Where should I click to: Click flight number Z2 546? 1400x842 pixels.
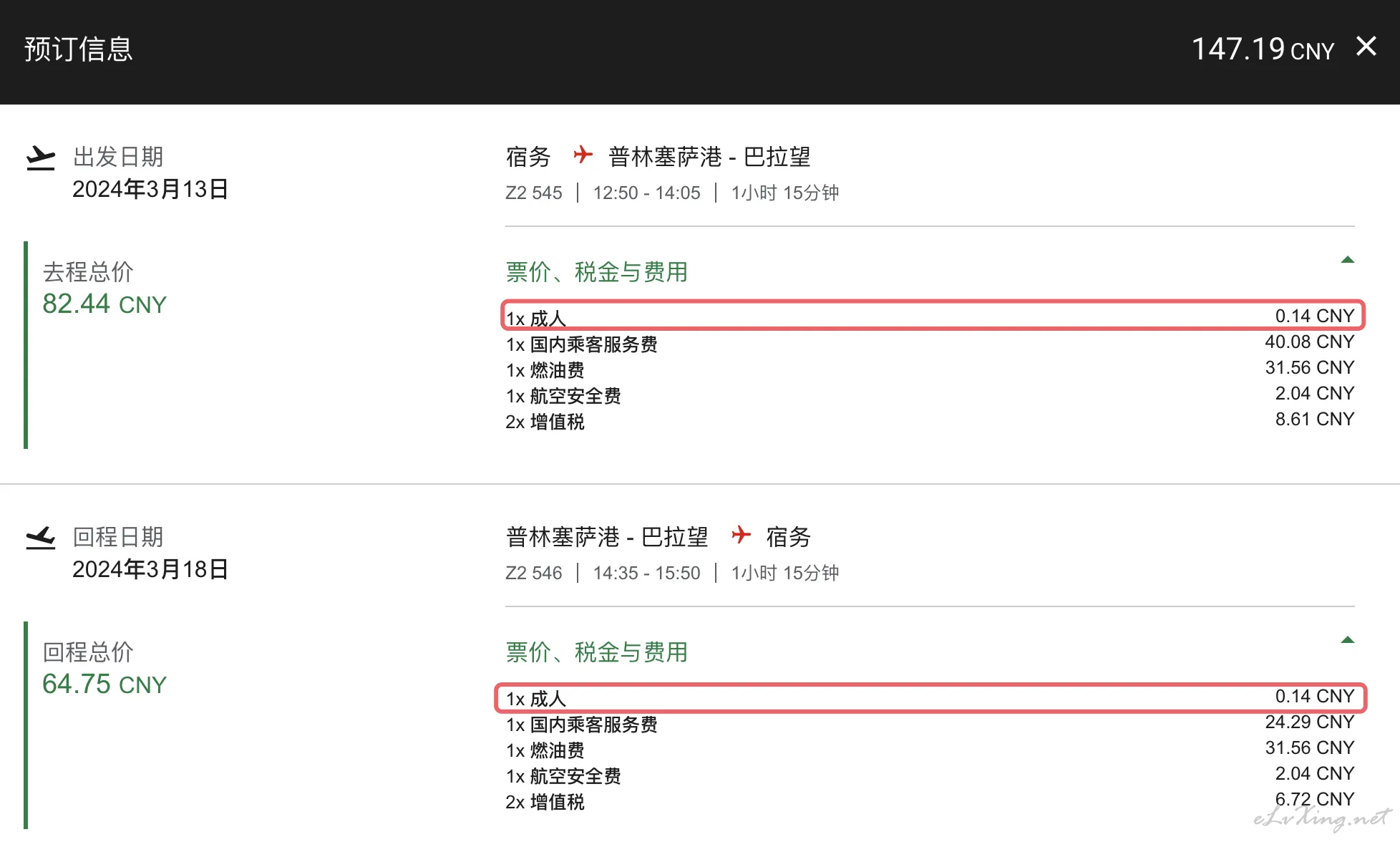point(534,573)
